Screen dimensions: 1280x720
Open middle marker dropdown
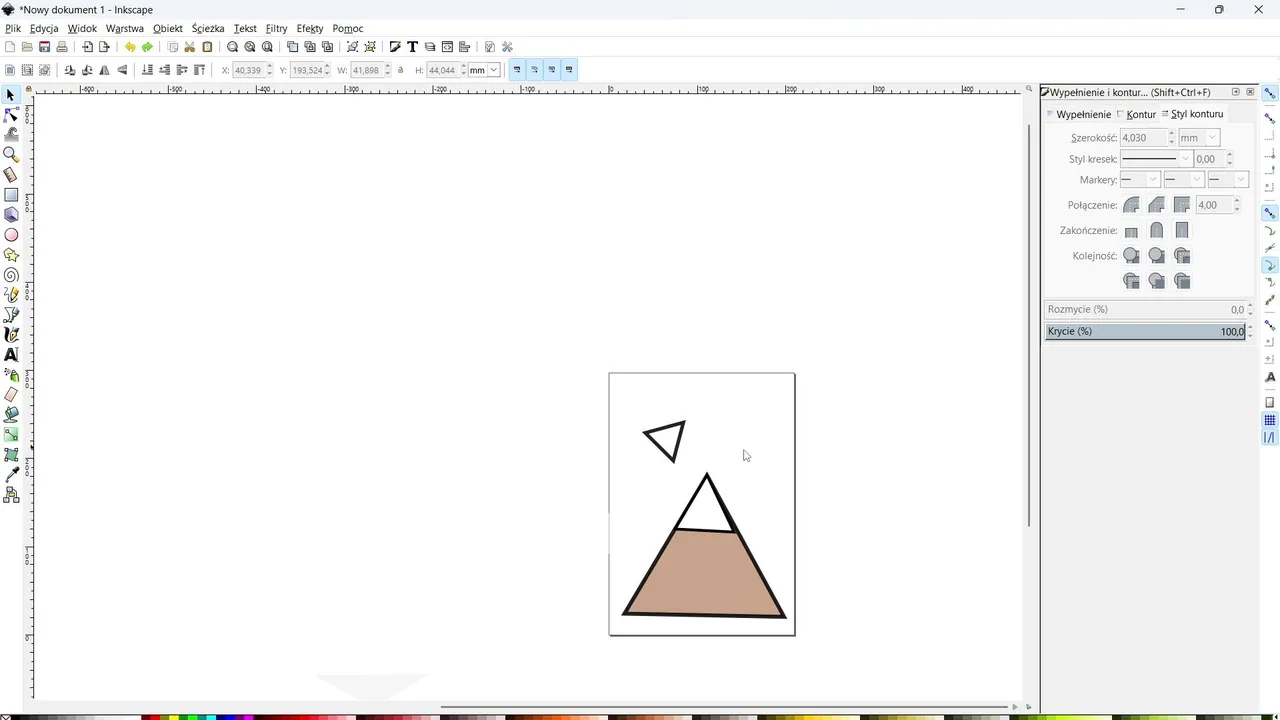pos(1183,180)
